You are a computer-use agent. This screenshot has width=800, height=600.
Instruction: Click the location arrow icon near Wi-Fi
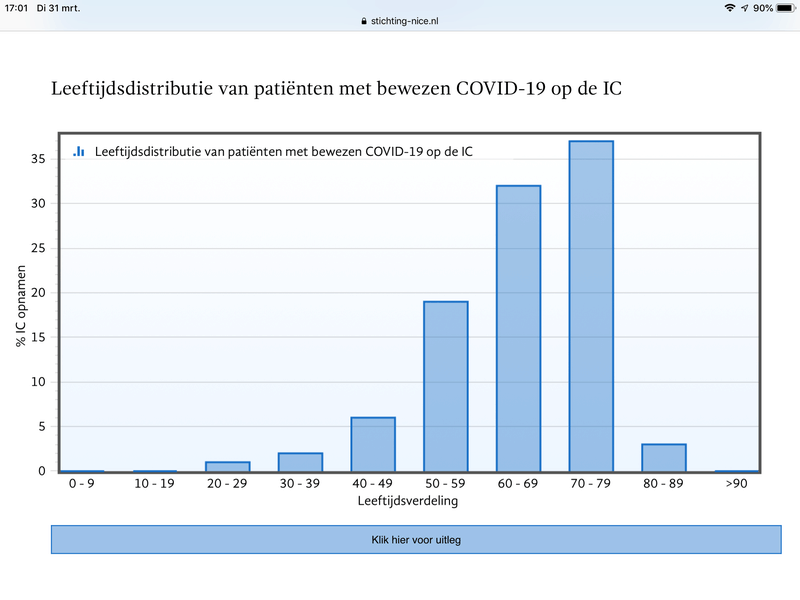coord(744,8)
